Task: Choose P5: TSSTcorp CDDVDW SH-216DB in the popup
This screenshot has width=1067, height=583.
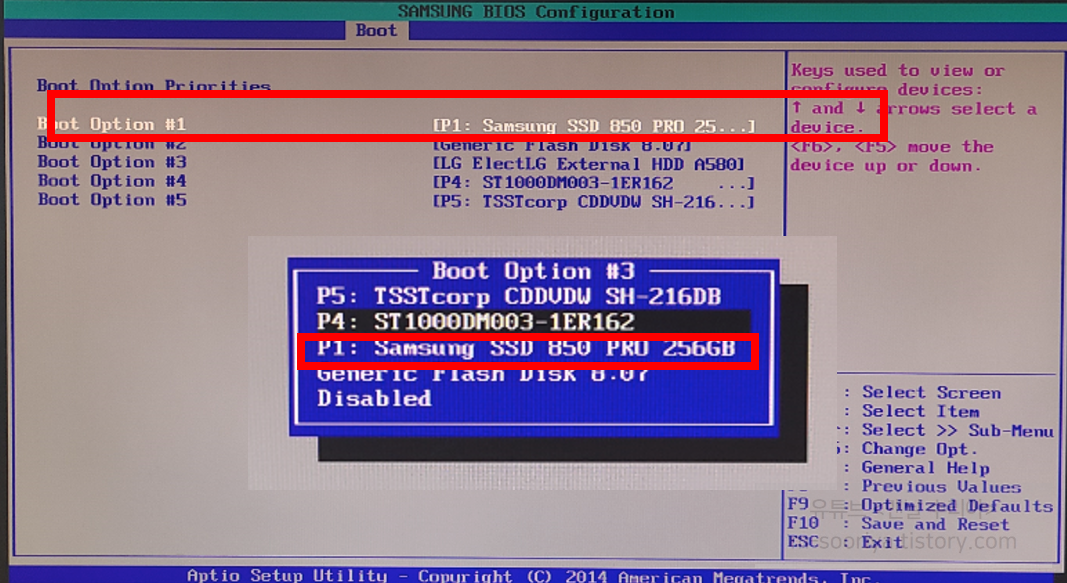Action: (x=519, y=297)
